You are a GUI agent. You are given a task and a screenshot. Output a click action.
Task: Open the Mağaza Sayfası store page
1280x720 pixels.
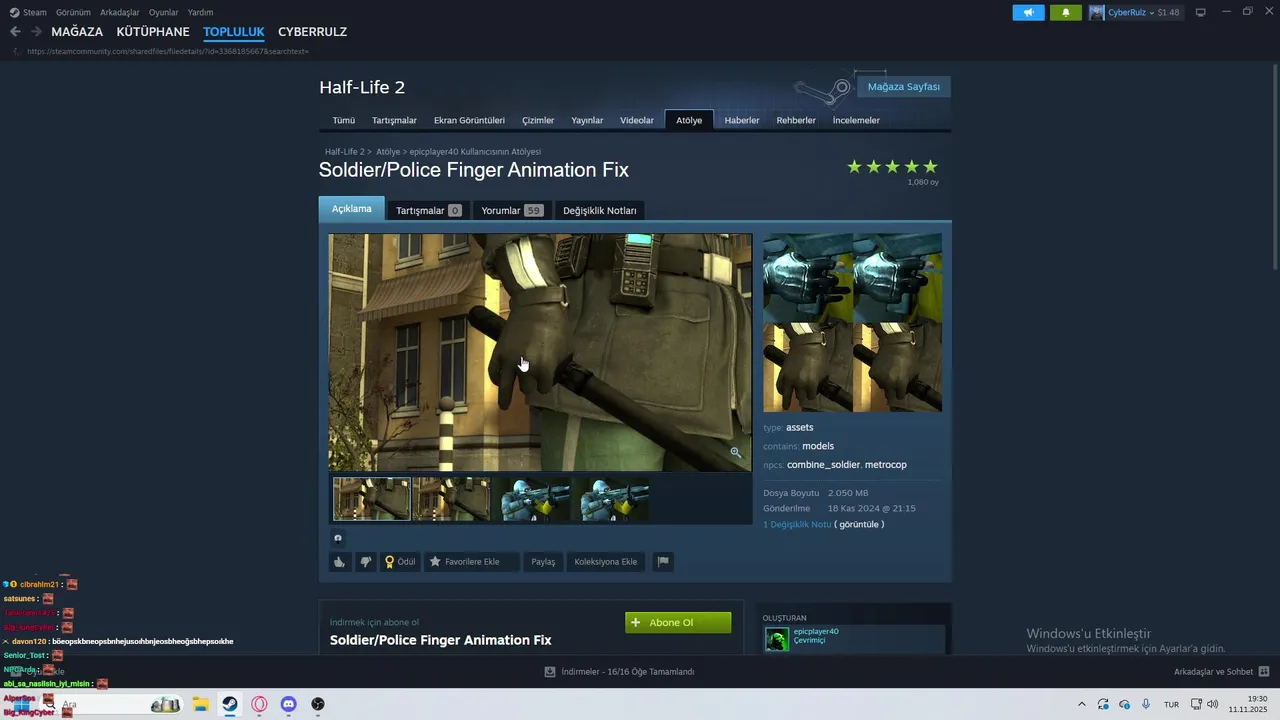pyautogui.click(x=904, y=87)
